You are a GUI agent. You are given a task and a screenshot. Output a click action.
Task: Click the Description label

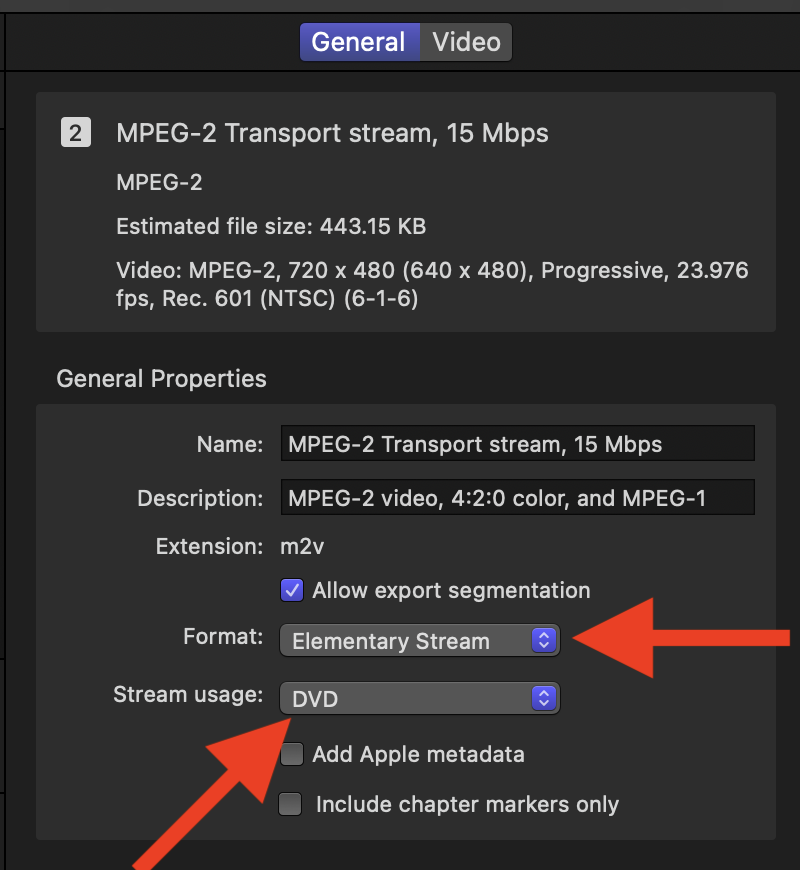200,497
